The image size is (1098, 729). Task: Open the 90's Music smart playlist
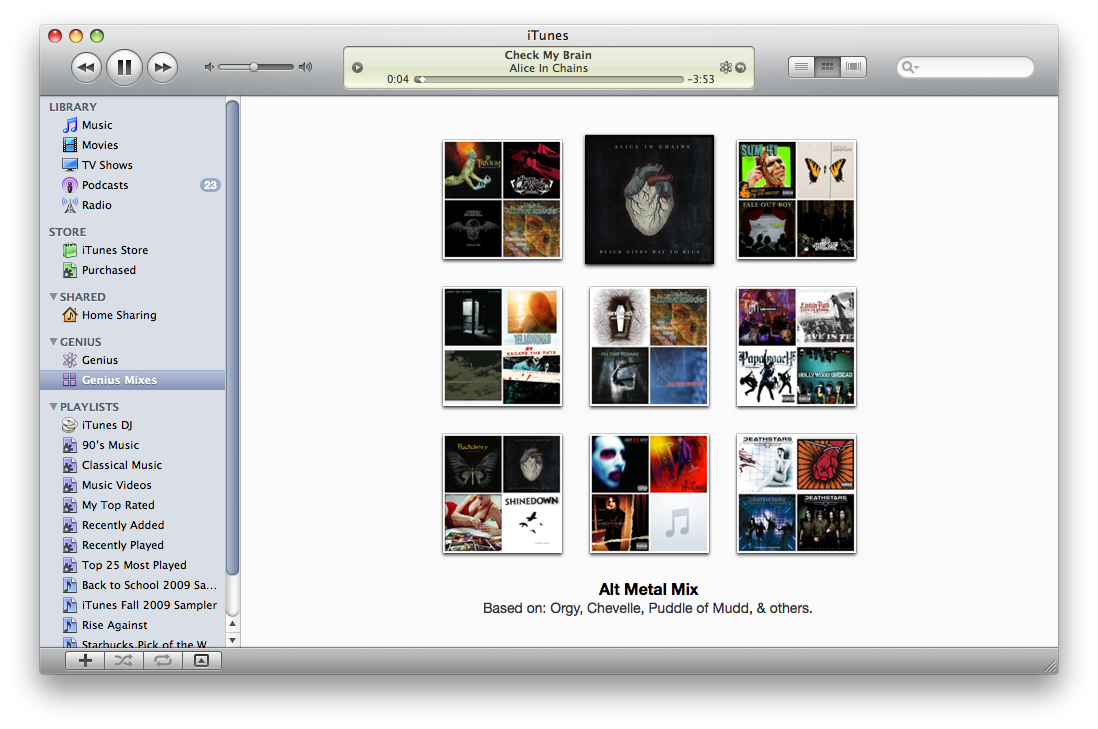(x=133, y=445)
